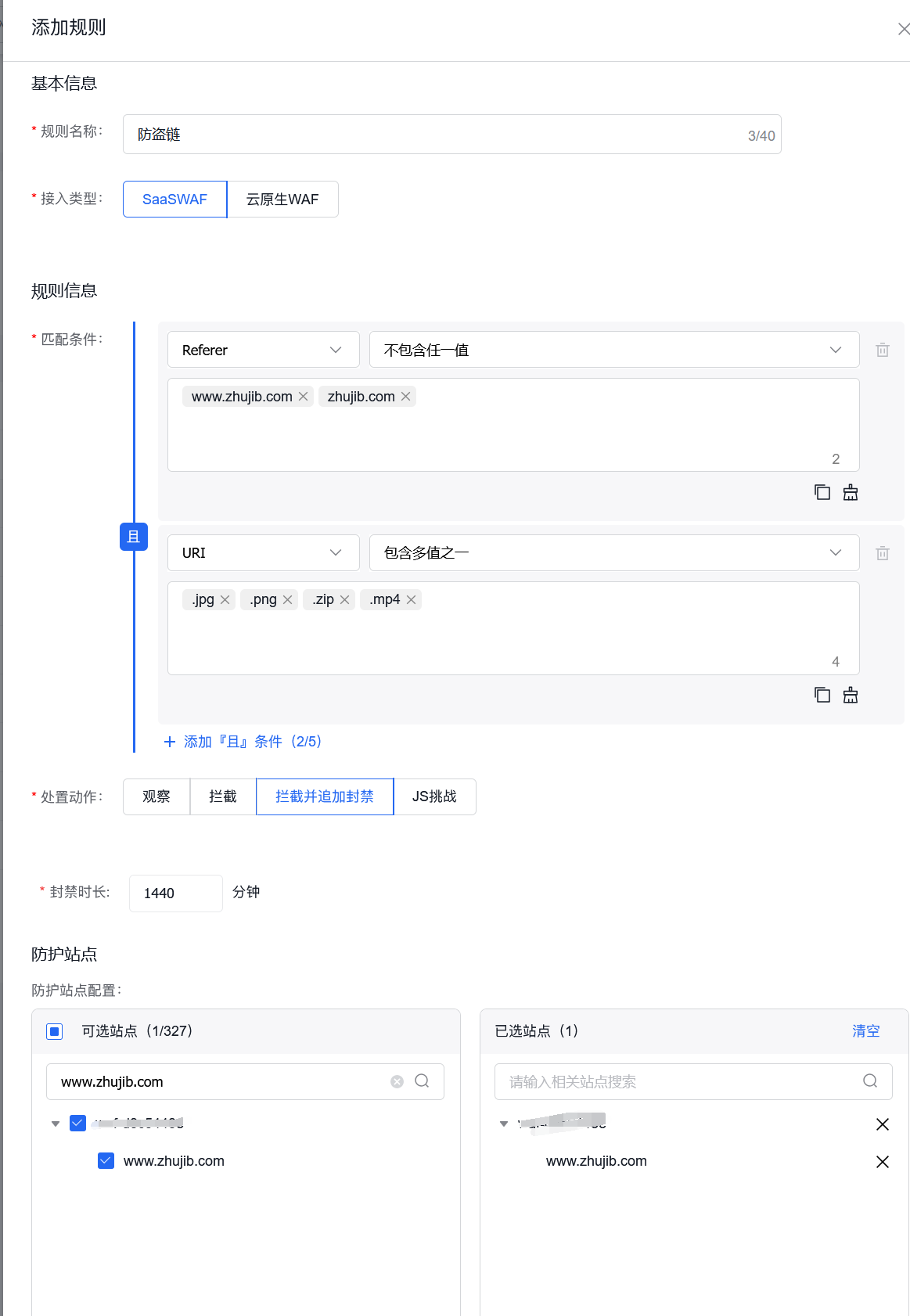910x1316 pixels.
Task: Select the 云原生WAF access type
Action: pos(282,200)
